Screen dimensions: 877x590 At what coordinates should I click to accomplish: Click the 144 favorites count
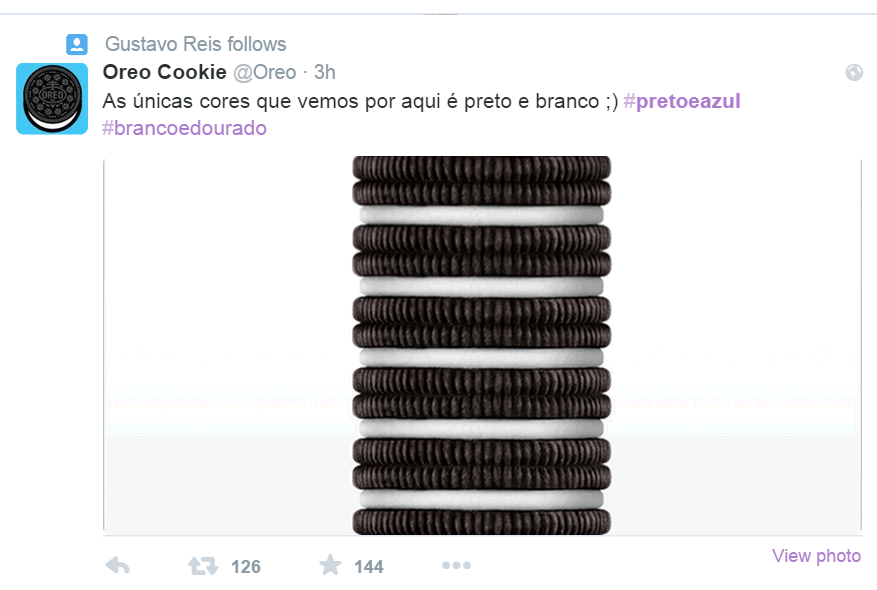click(369, 567)
